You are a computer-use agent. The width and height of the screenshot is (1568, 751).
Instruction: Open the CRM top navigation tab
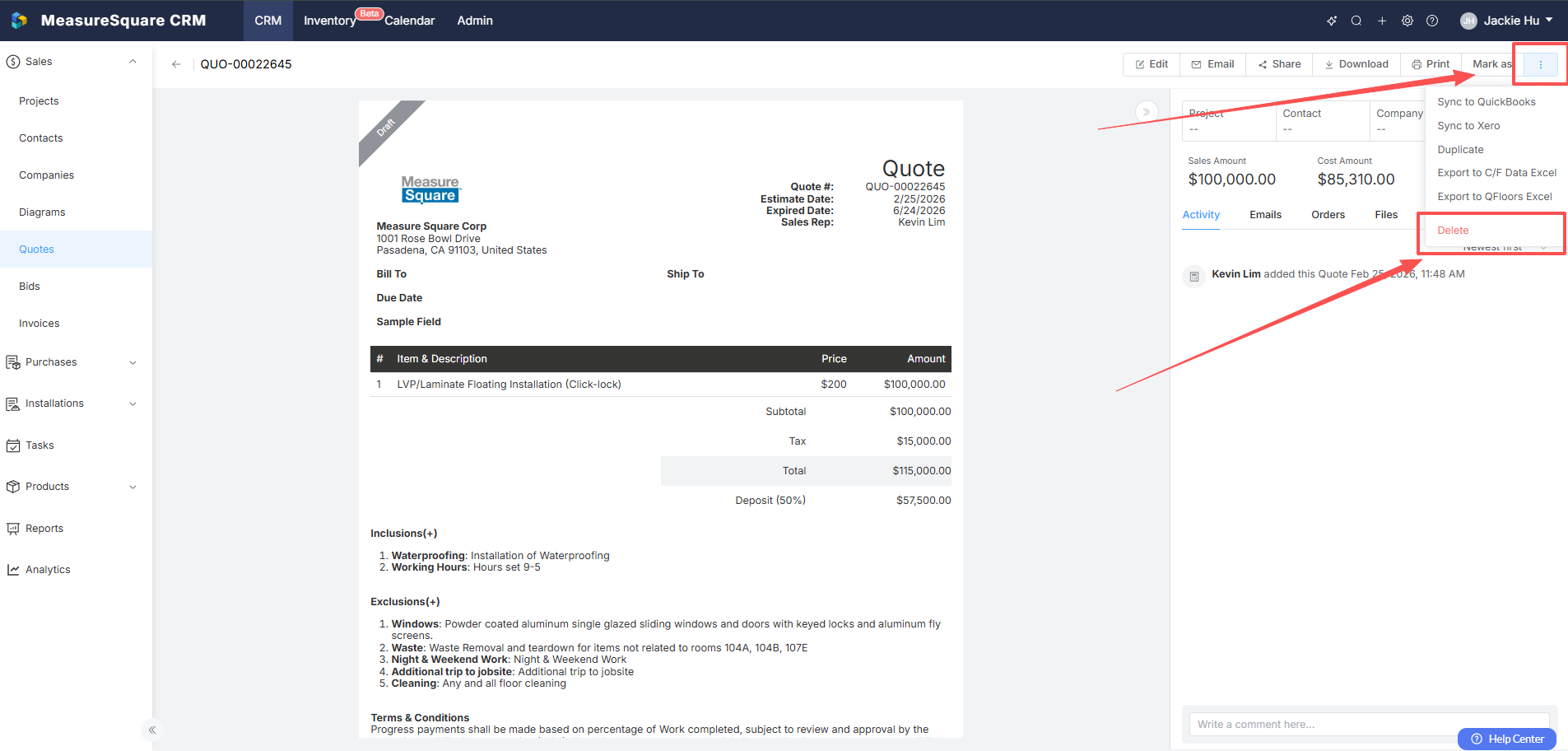[268, 21]
